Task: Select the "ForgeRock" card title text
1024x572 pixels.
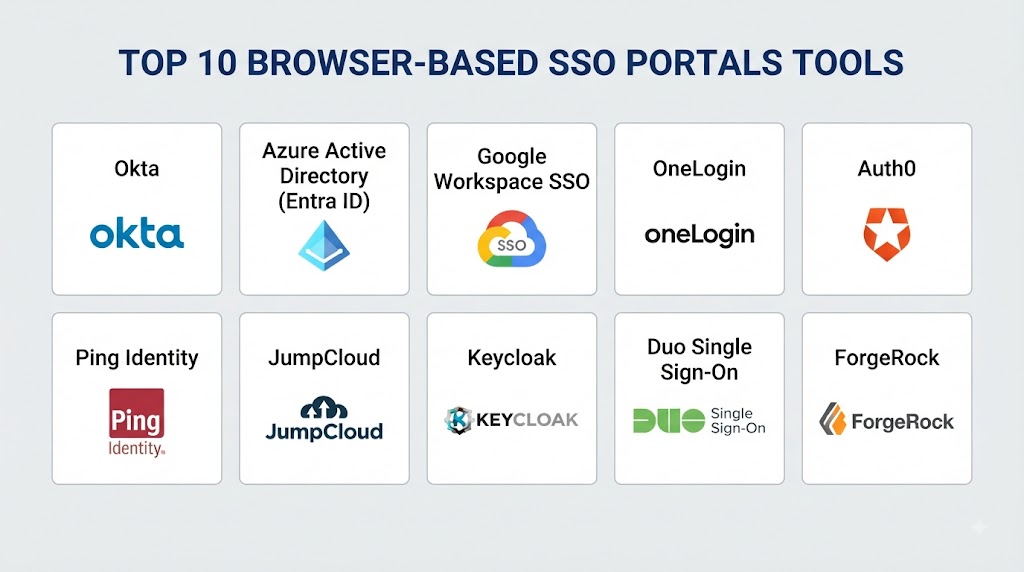Action: point(886,358)
